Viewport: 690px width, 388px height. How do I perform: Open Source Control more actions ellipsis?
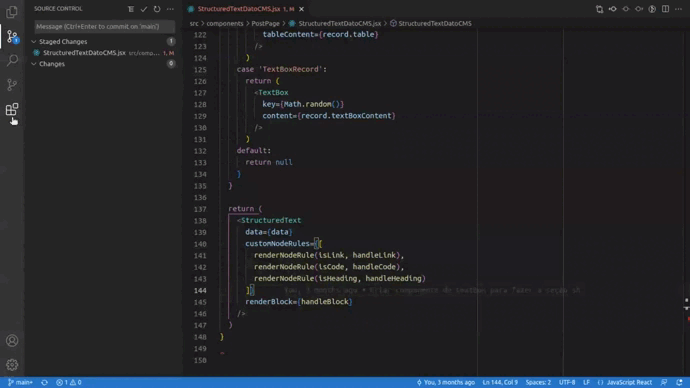[170, 9]
